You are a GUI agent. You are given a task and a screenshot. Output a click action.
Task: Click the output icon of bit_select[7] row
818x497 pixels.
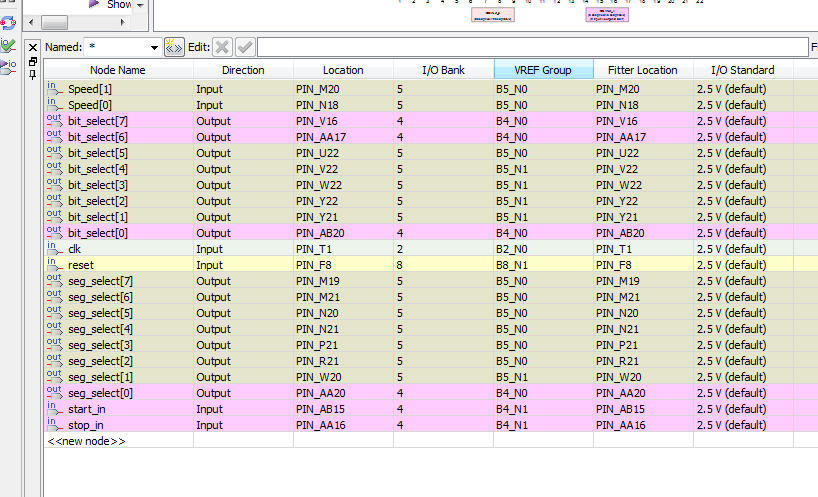coord(54,120)
